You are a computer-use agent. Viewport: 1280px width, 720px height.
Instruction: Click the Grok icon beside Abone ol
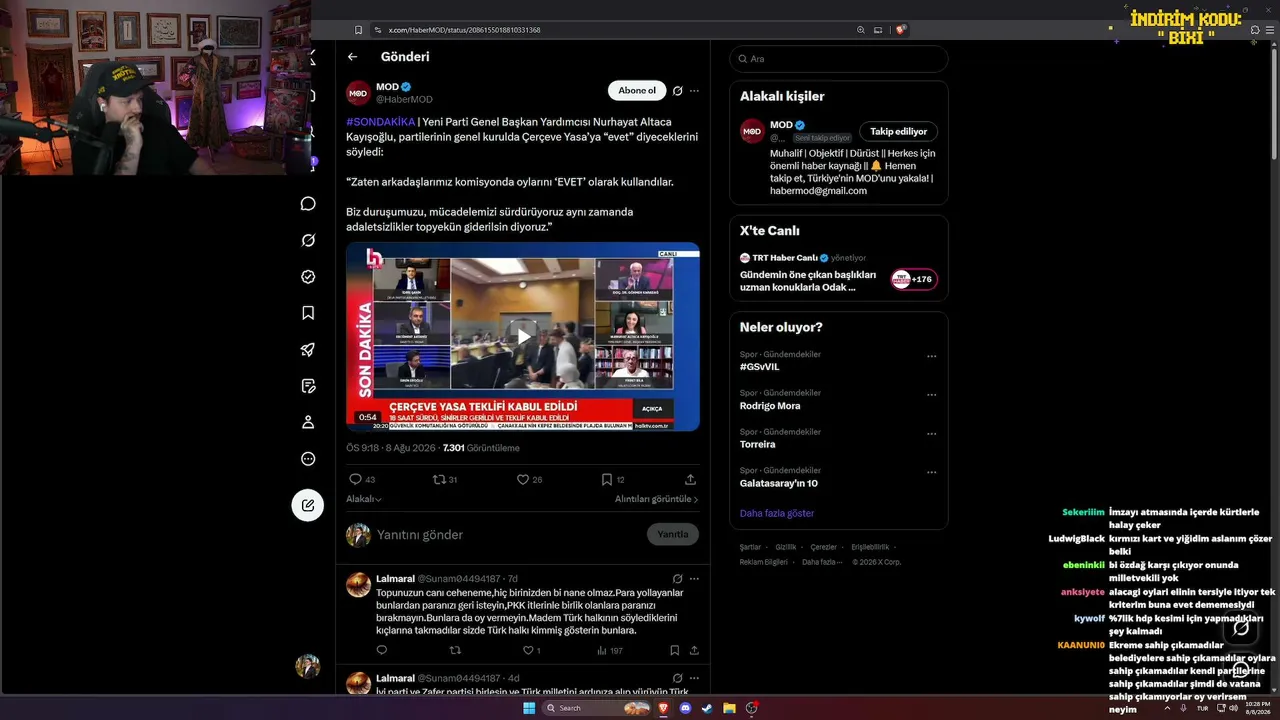pyautogui.click(x=677, y=91)
